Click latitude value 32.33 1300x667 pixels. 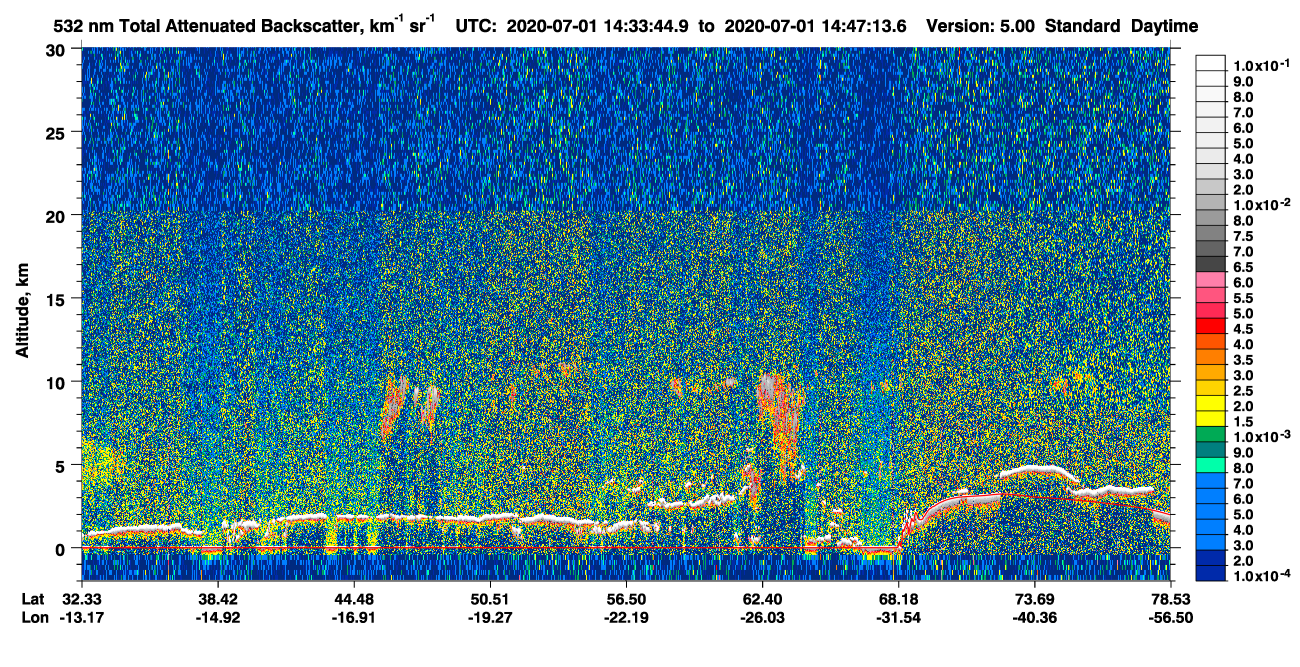tap(83, 599)
